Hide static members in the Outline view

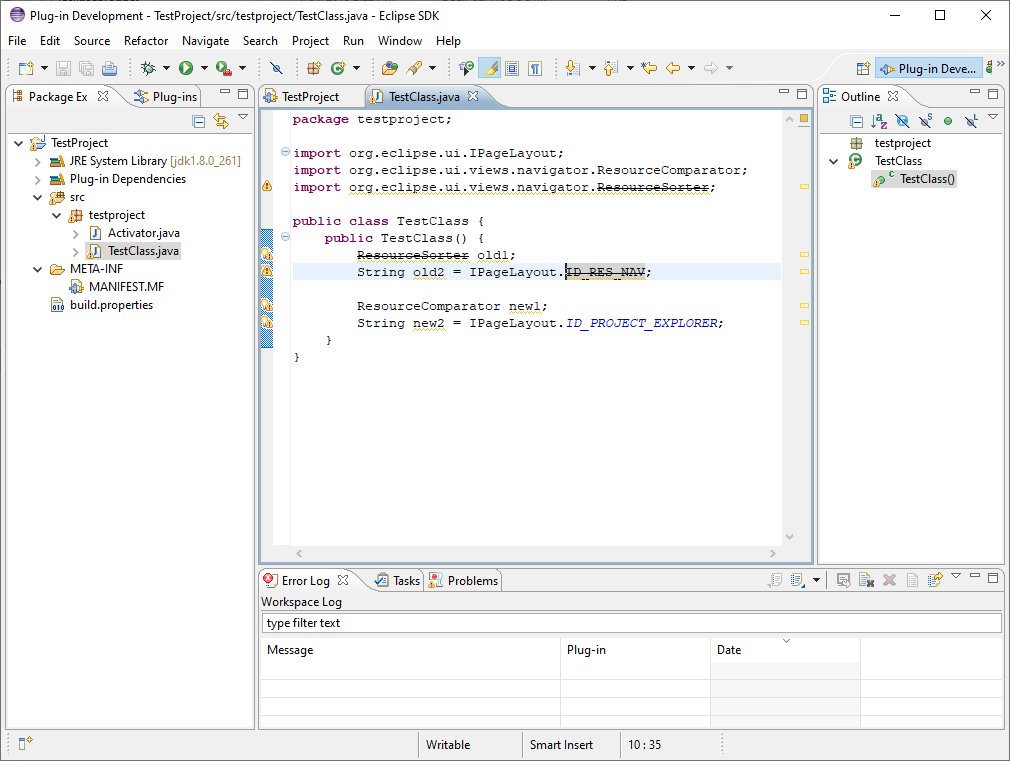tap(926, 121)
